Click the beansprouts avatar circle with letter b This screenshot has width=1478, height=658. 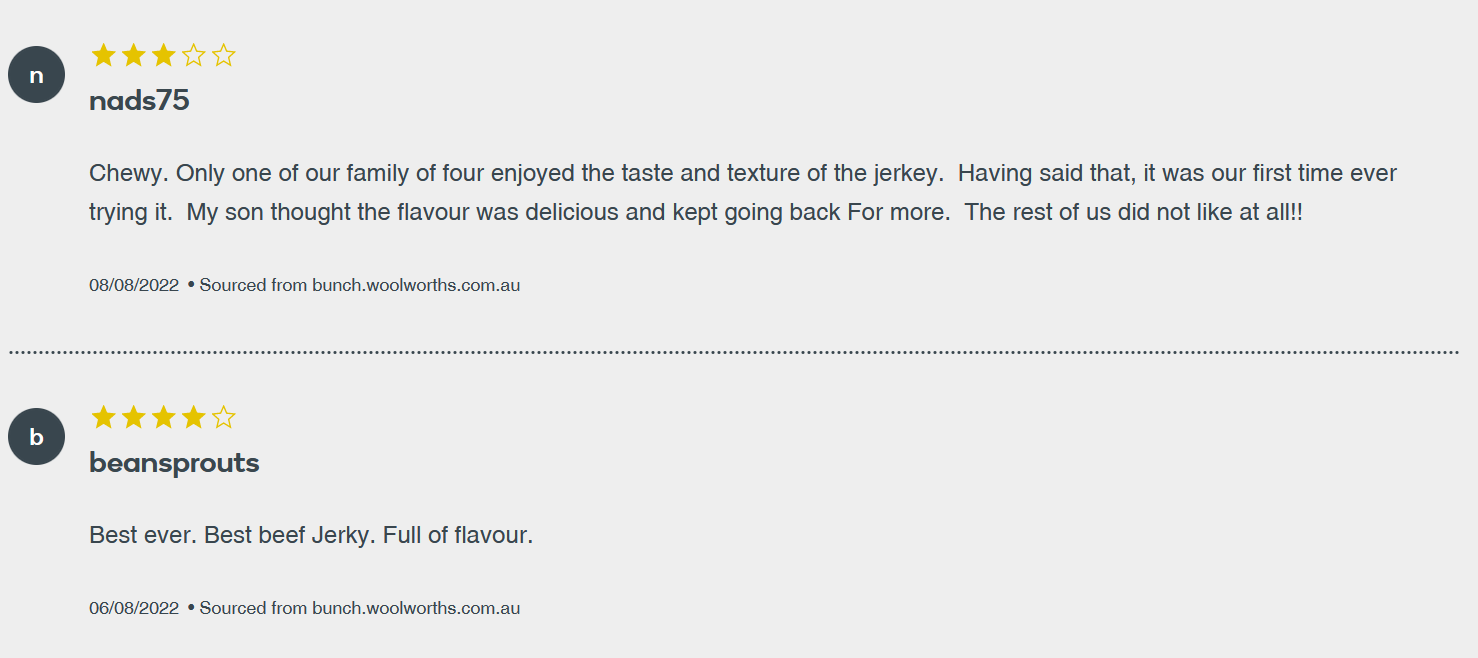(36, 437)
